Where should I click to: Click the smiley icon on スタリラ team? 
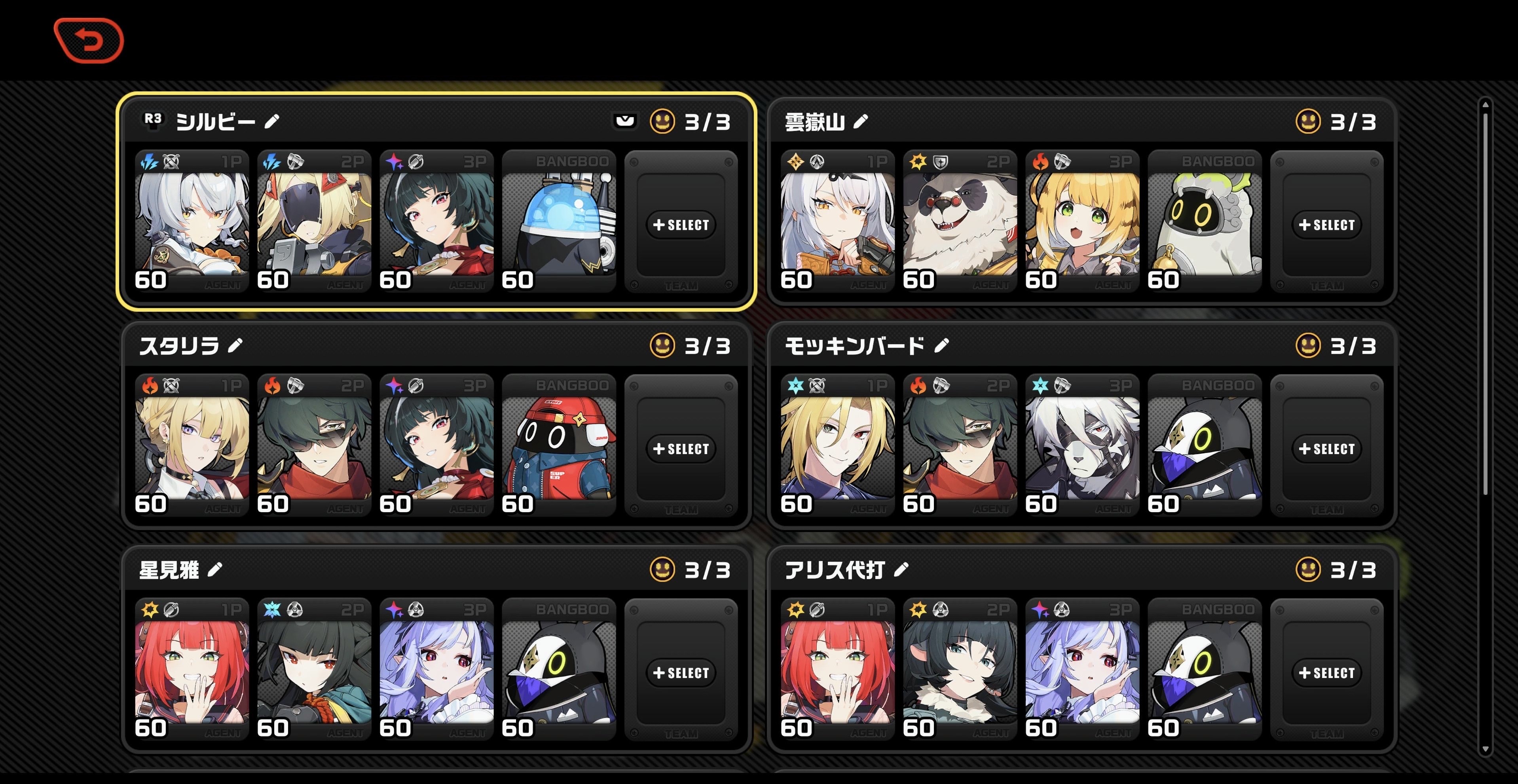coord(662,346)
